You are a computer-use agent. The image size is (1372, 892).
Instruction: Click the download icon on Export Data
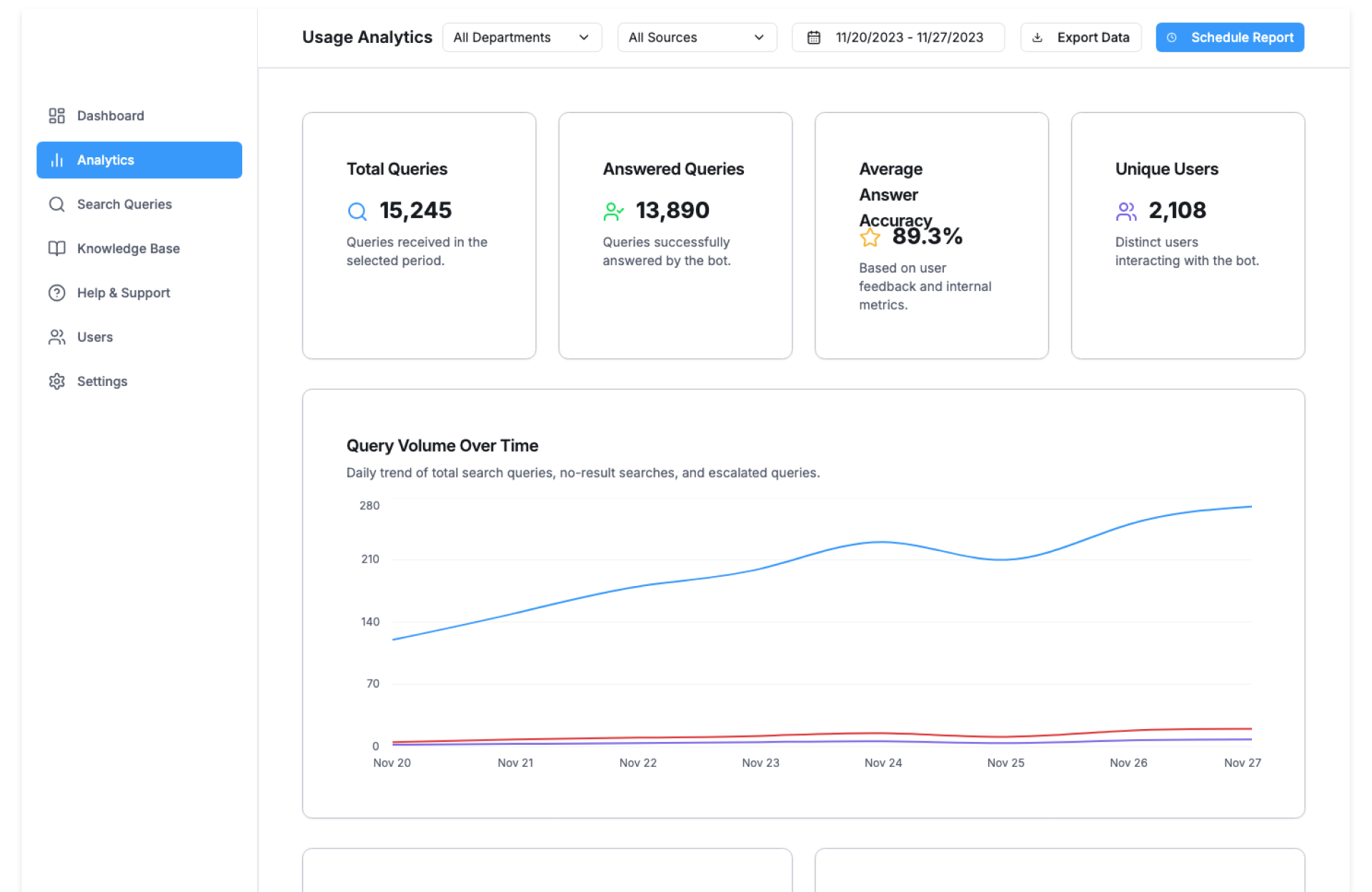point(1038,38)
